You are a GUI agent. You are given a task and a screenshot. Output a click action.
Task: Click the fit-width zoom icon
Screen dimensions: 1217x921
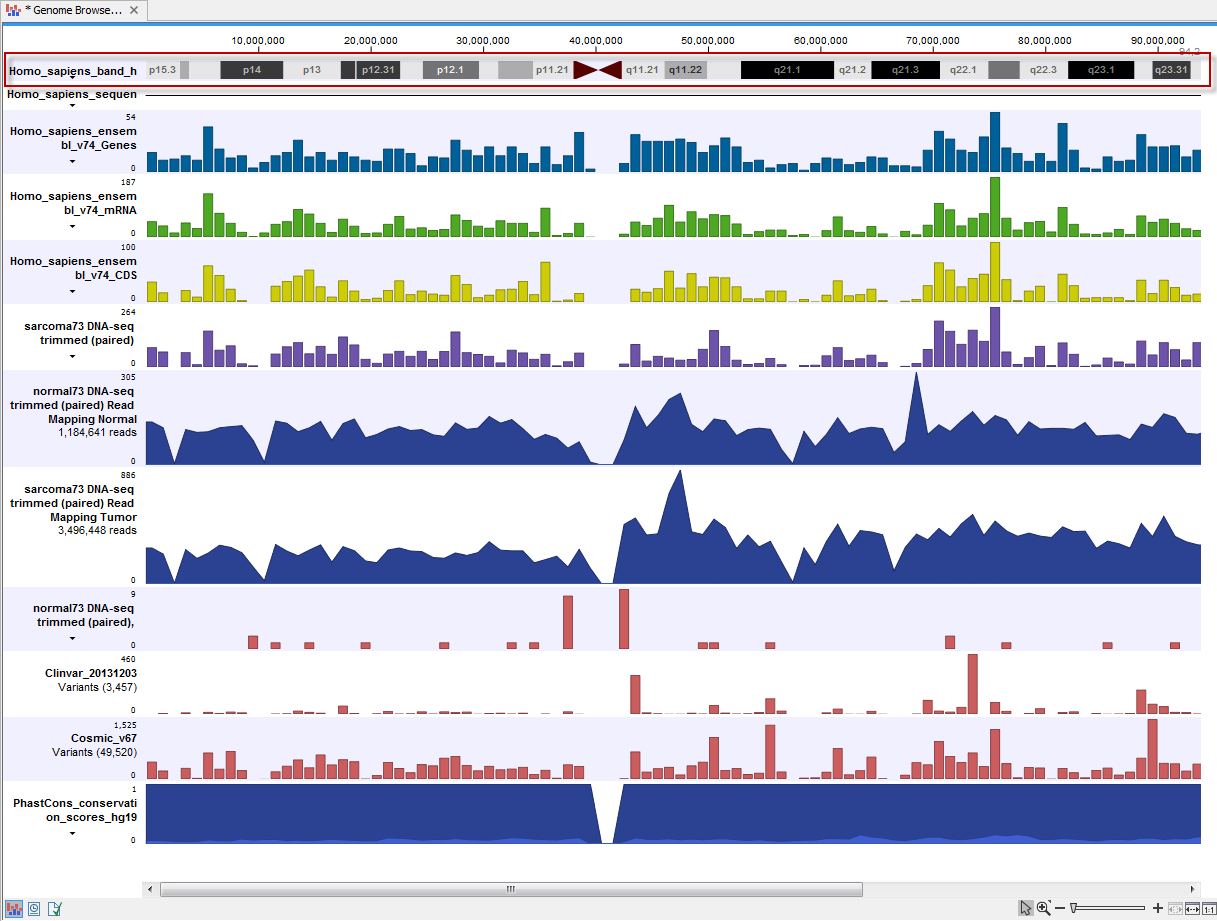(x=1190, y=908)
